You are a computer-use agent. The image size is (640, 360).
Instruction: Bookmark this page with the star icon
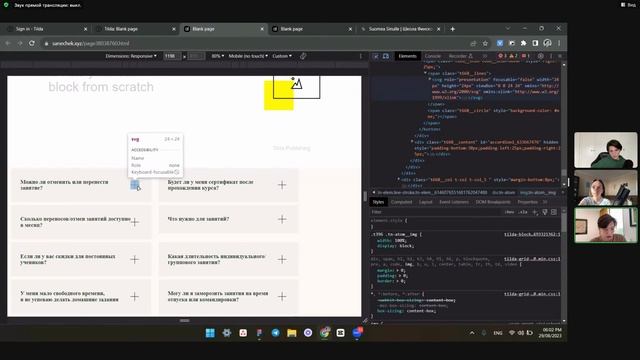coord(485,43)
